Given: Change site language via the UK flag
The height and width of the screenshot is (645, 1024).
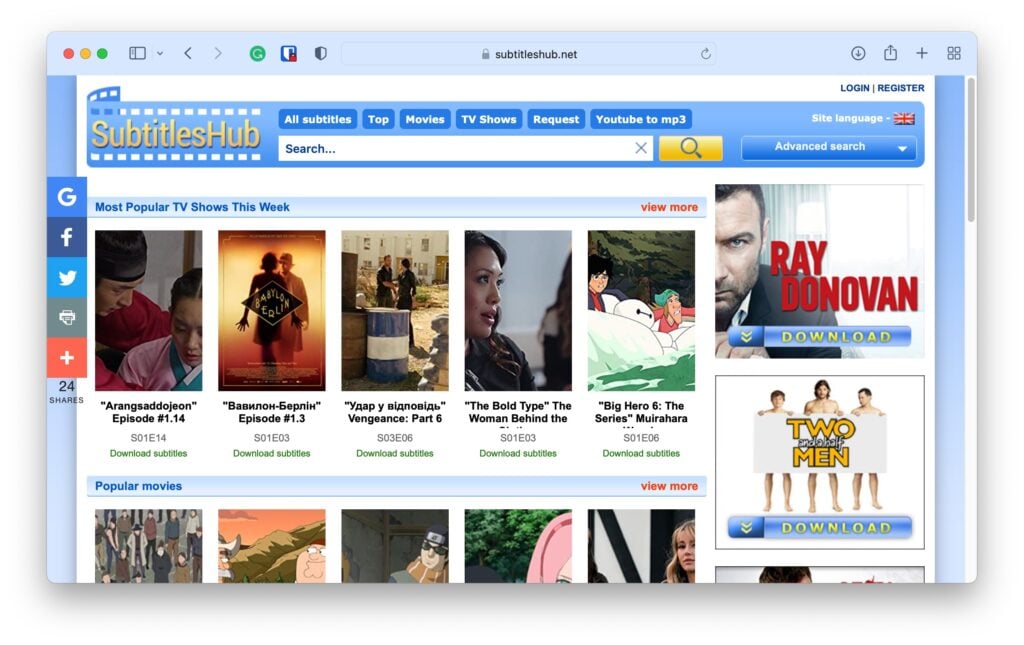Looking at the screenshot, I should coord(904,118).
